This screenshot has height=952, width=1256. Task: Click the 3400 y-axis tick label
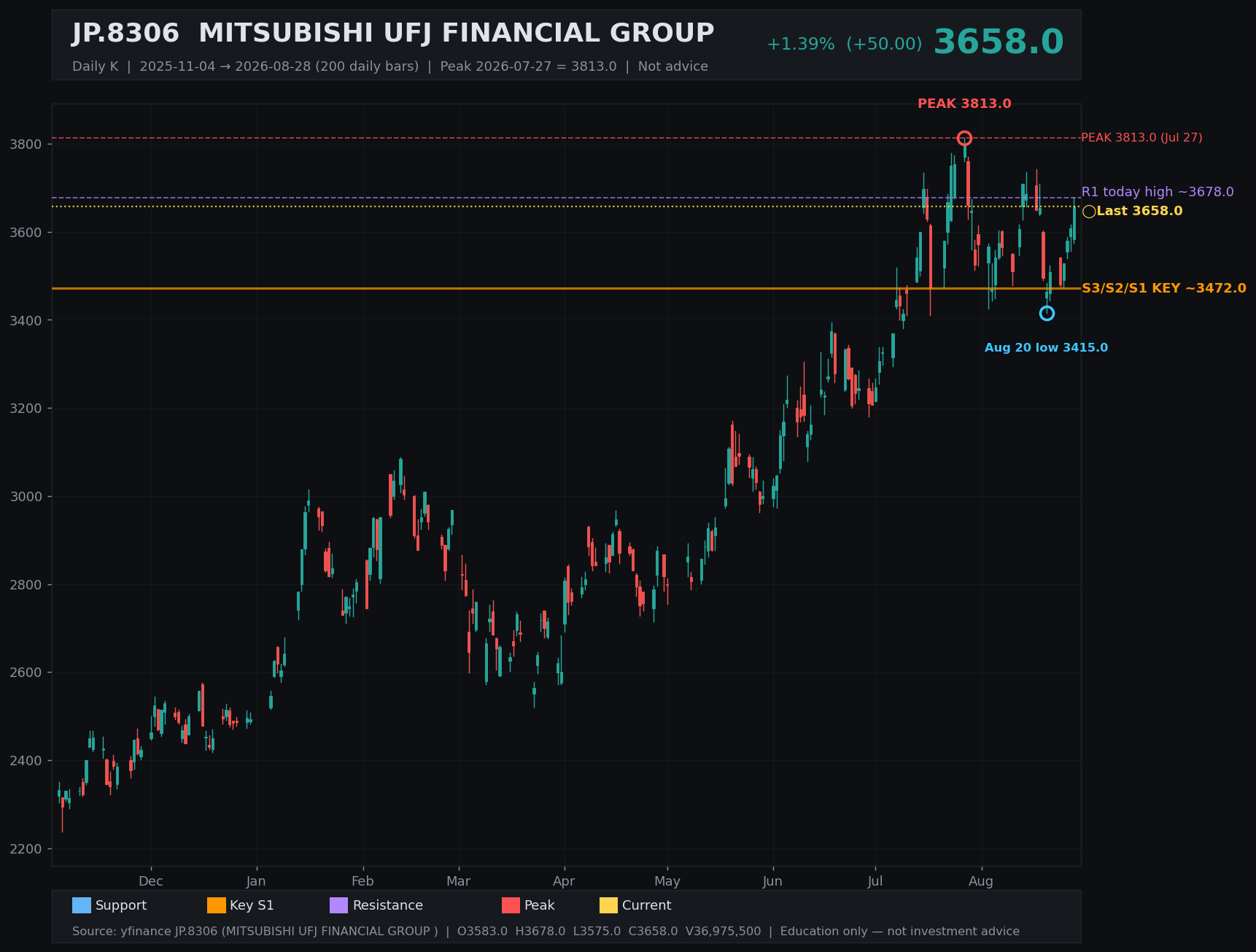click(26, 320)
